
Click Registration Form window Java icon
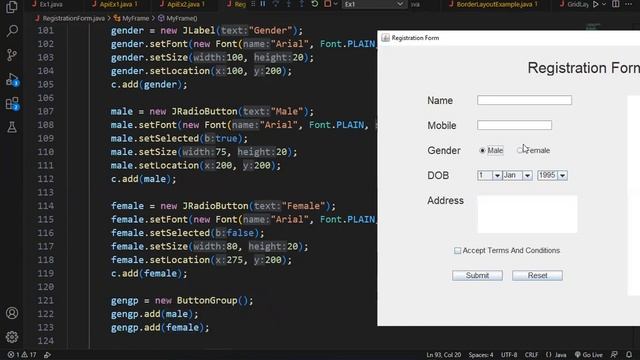pos(385,38)
